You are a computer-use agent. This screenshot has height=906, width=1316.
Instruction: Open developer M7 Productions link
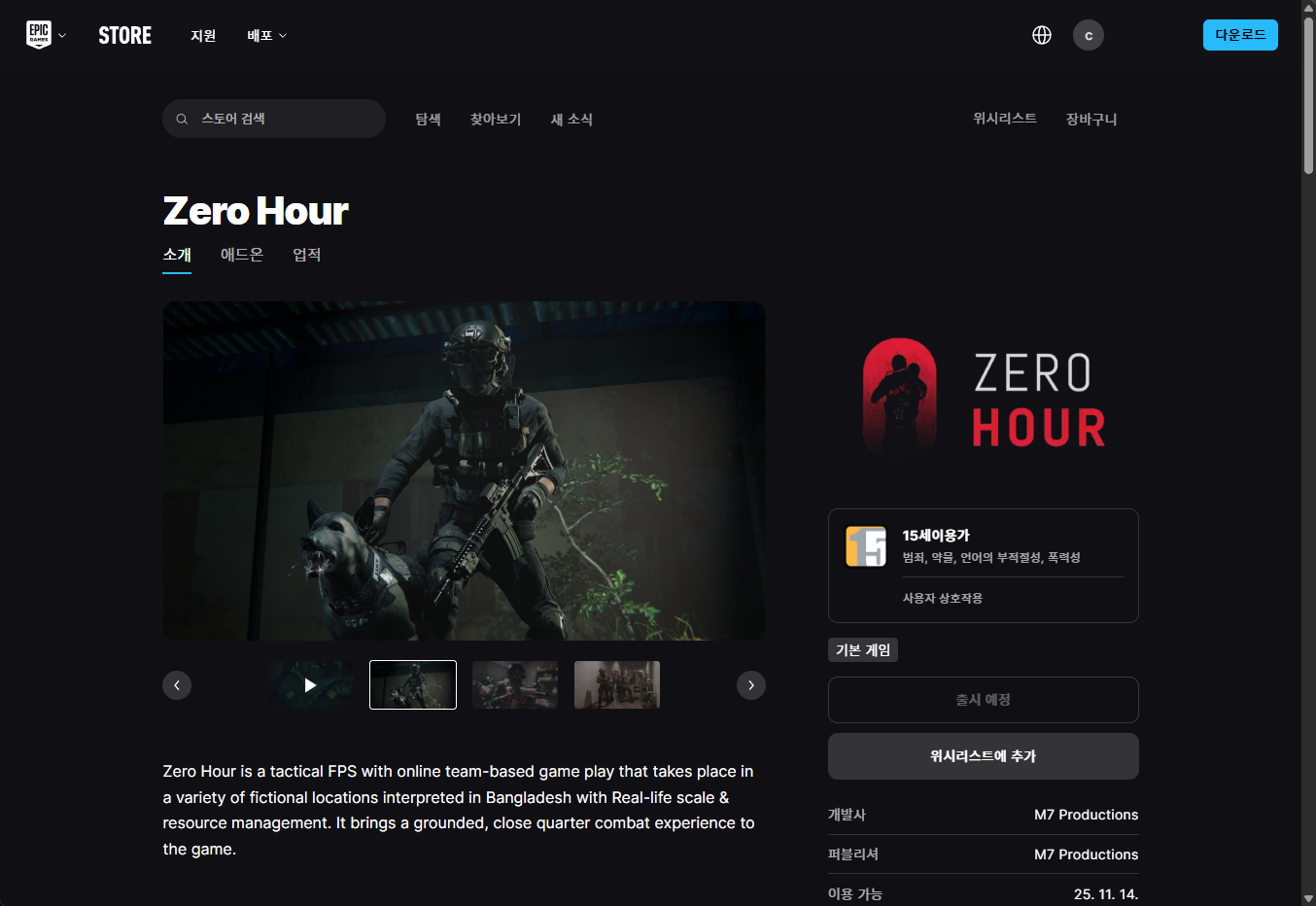(x=1086, y=815)
